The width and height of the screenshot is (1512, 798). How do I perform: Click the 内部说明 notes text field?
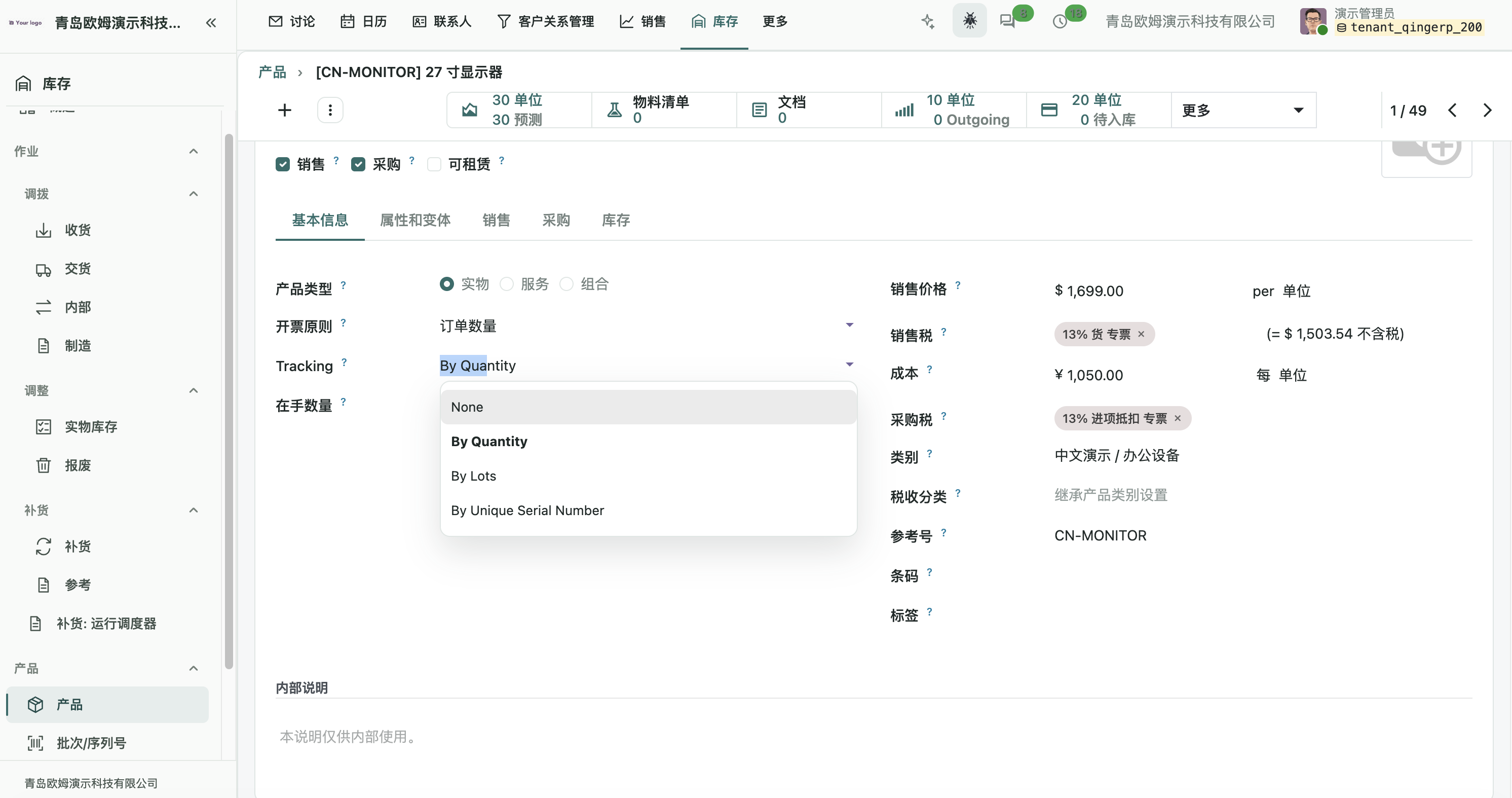pyautogui.click(x=874, y=736)
